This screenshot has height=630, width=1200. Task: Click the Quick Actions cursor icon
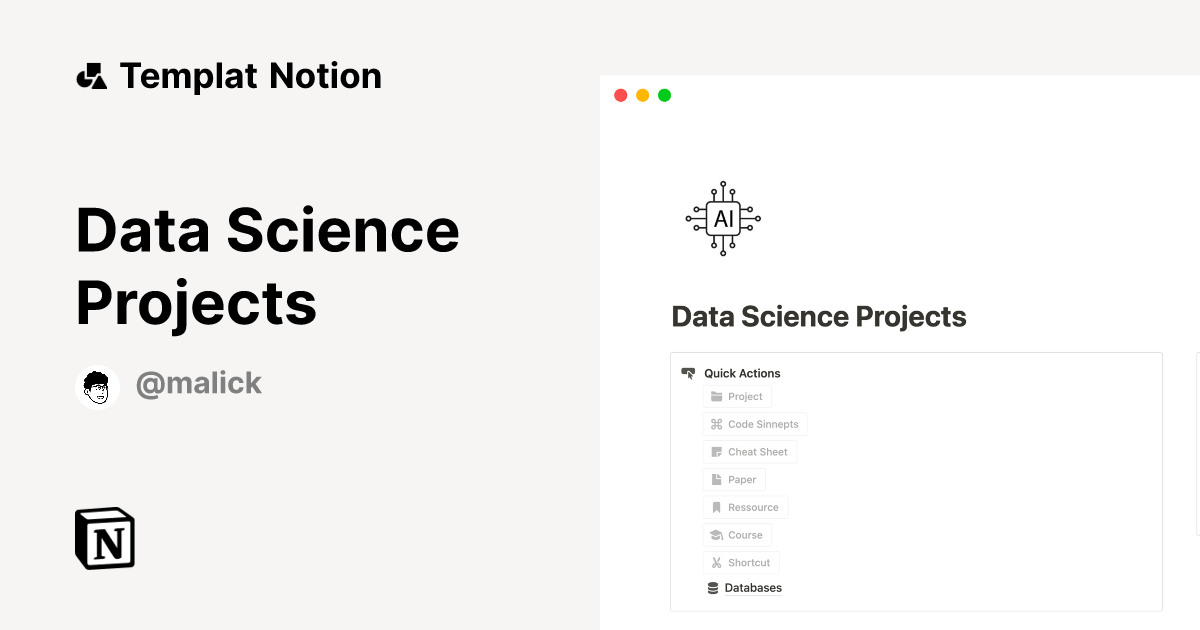point(687,372)
